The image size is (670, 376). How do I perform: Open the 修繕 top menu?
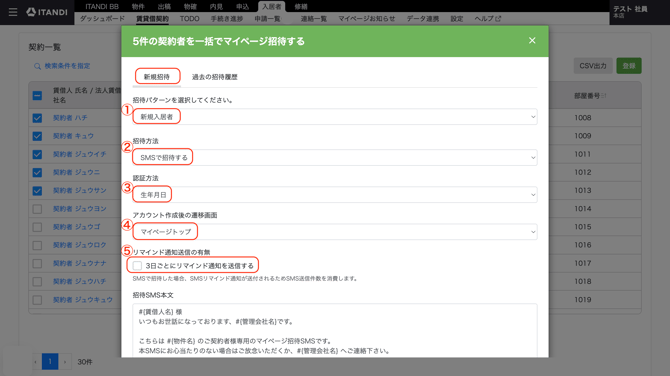(x=301, y=6)
